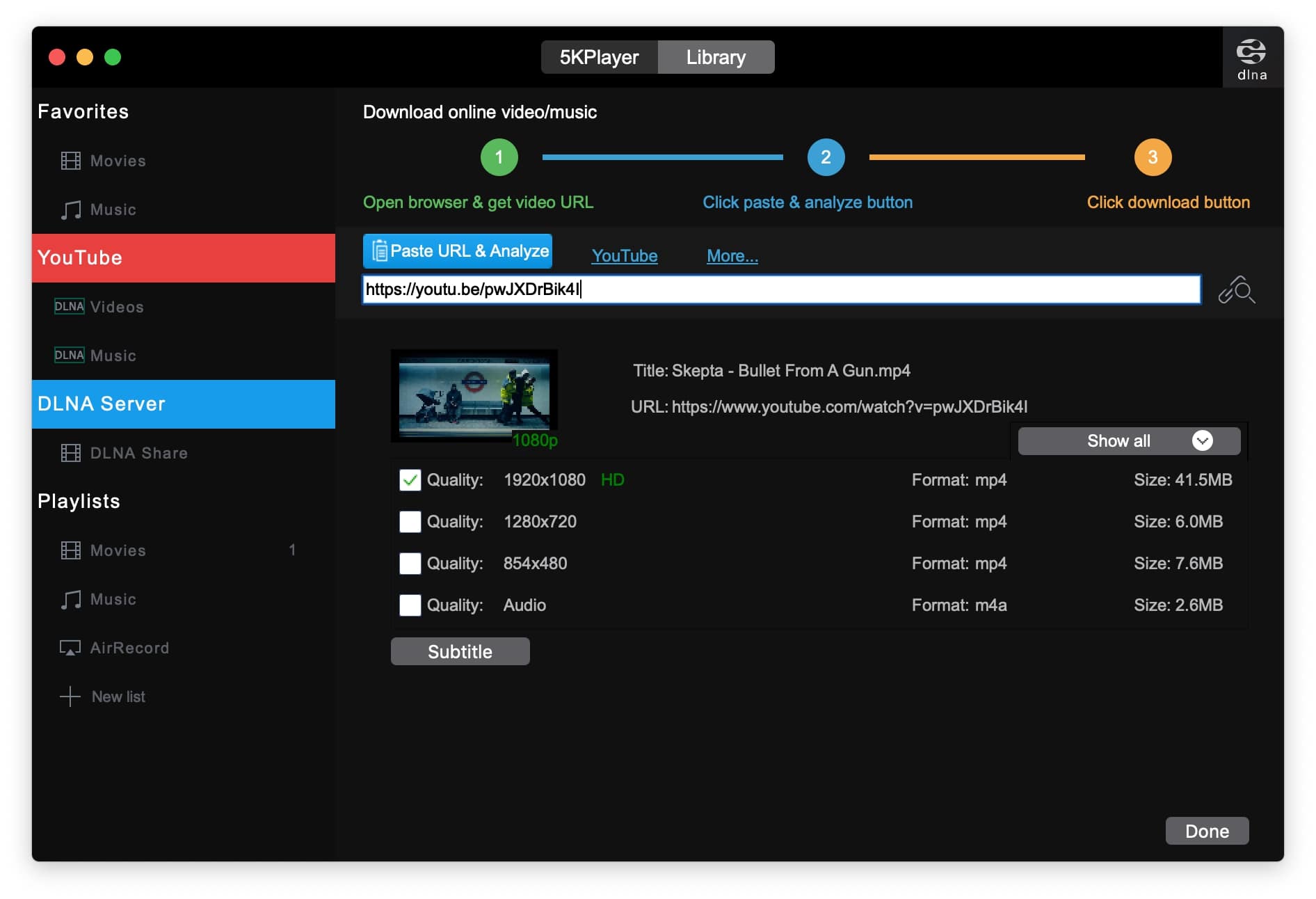The width and height of the screenshot is (1316, 899).
Task: Select YouTube in the sidebar
Action: click(184, 258)
